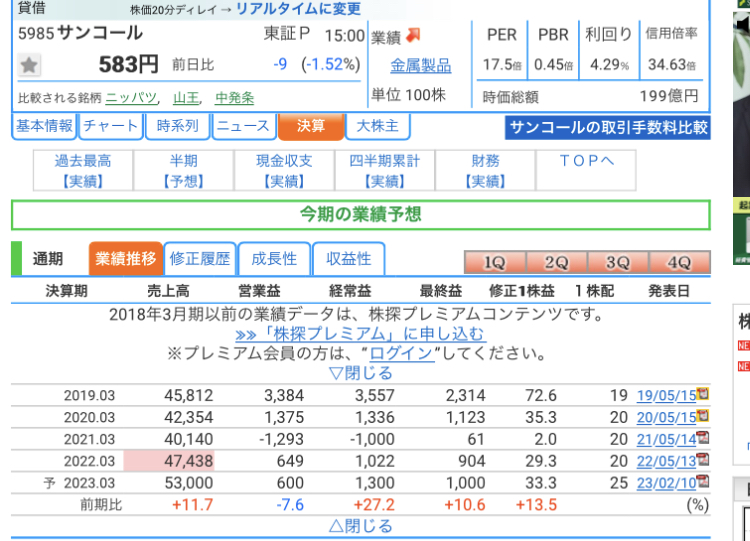Select the 決算 tab
The height and width of the screenshot is (541, 750).
[x=311, y=126]
